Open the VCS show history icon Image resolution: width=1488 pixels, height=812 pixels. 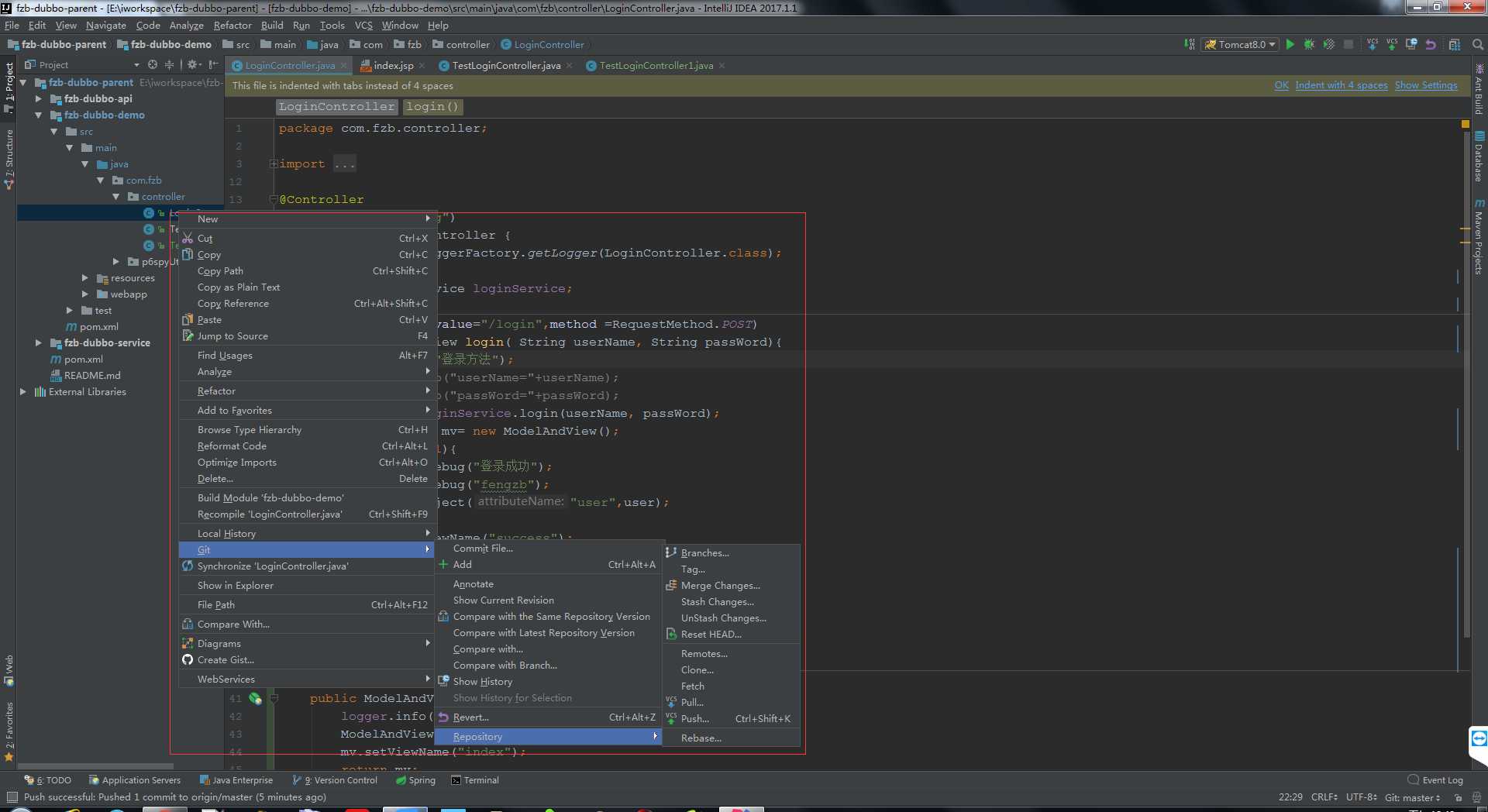point(1411,44)
